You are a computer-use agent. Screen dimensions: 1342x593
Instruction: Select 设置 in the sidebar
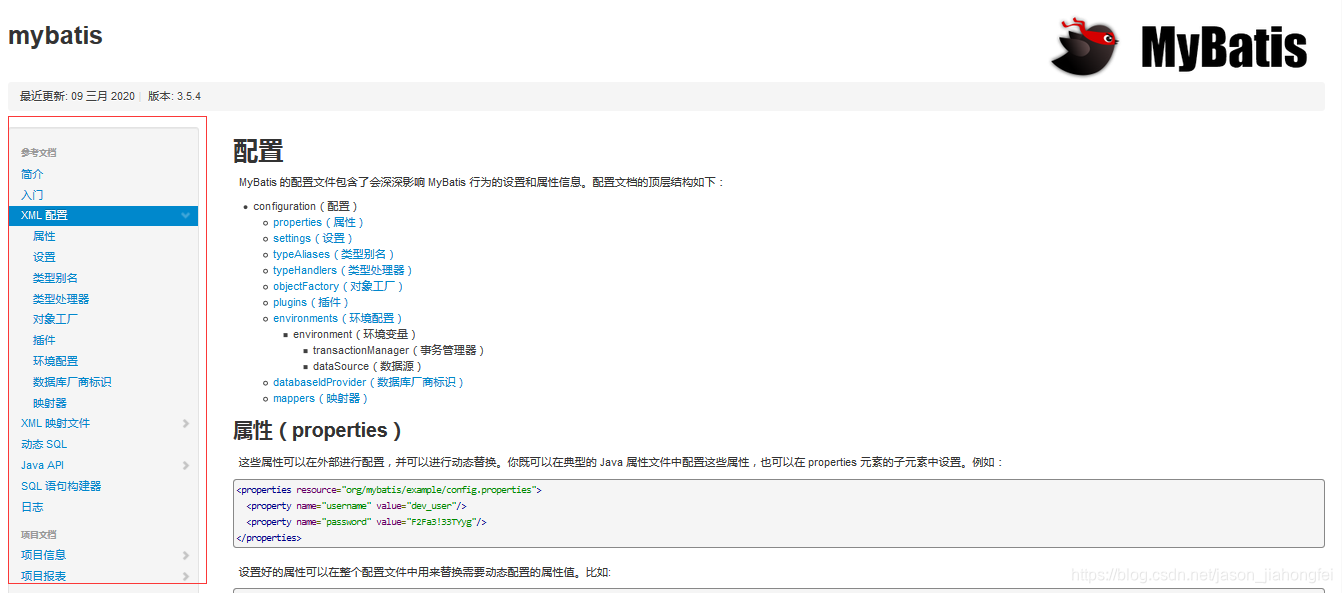click(x=44, y=256)
